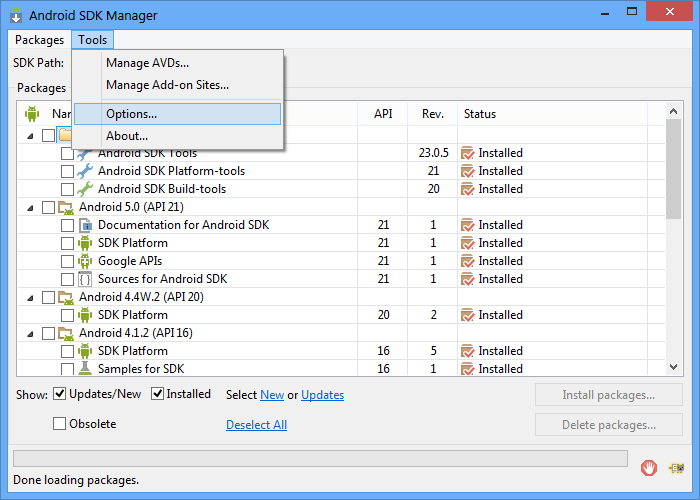This screenshot has height=500, width=700.
Task: Click the Android robot icon in API 16 SDK Platform row
Action: point(85,351)
